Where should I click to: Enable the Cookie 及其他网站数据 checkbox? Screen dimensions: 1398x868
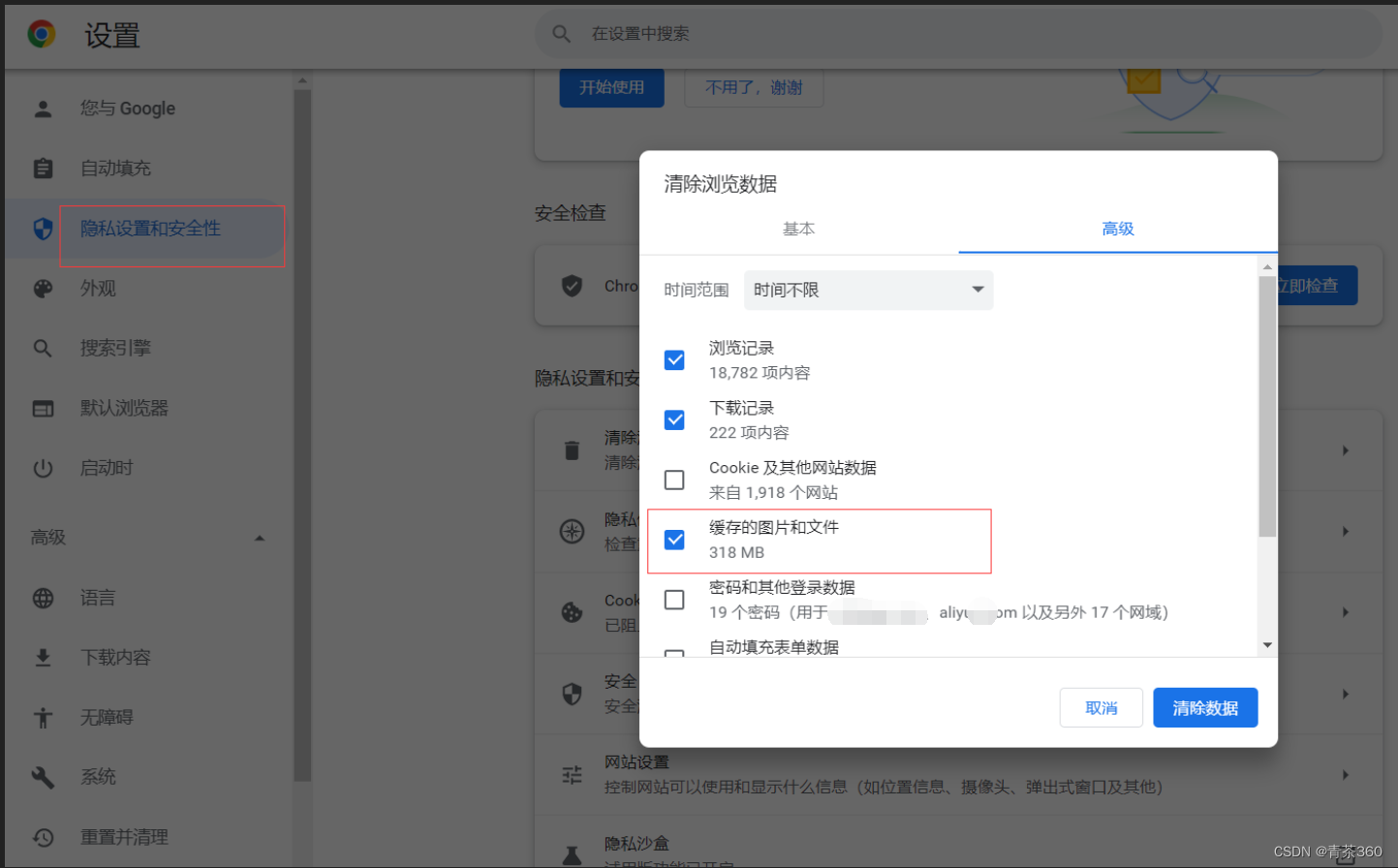coord(674,480)
